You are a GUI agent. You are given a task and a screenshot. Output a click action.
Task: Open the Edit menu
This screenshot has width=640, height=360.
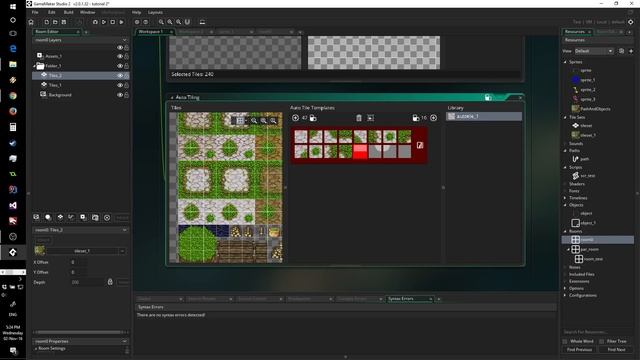[x=51, y=12]
